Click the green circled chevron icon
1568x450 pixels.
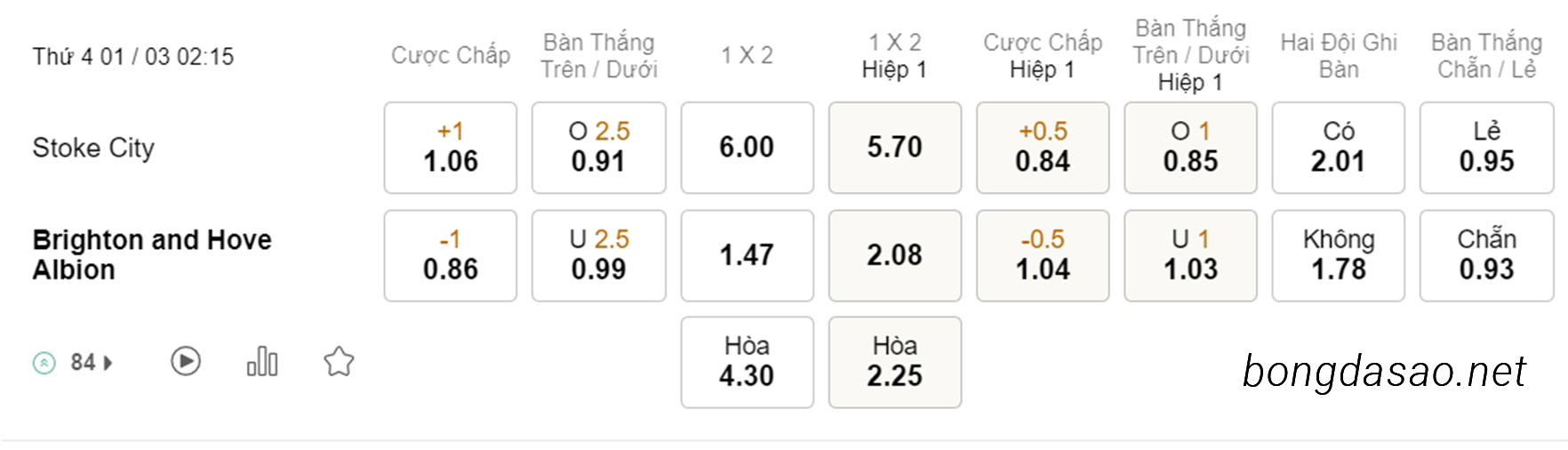(44, 363)
